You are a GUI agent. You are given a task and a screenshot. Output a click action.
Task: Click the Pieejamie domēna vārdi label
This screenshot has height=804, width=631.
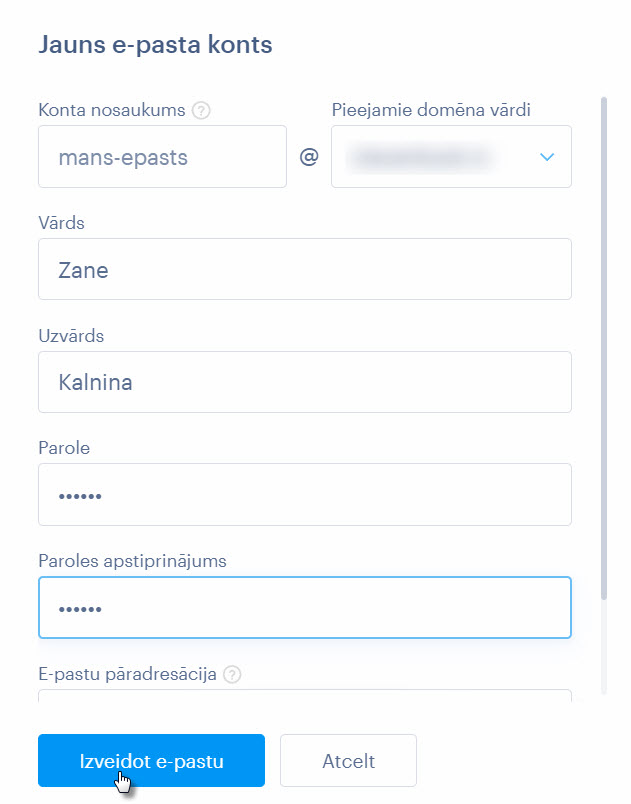pyautogui.click(x=431, y=110)
